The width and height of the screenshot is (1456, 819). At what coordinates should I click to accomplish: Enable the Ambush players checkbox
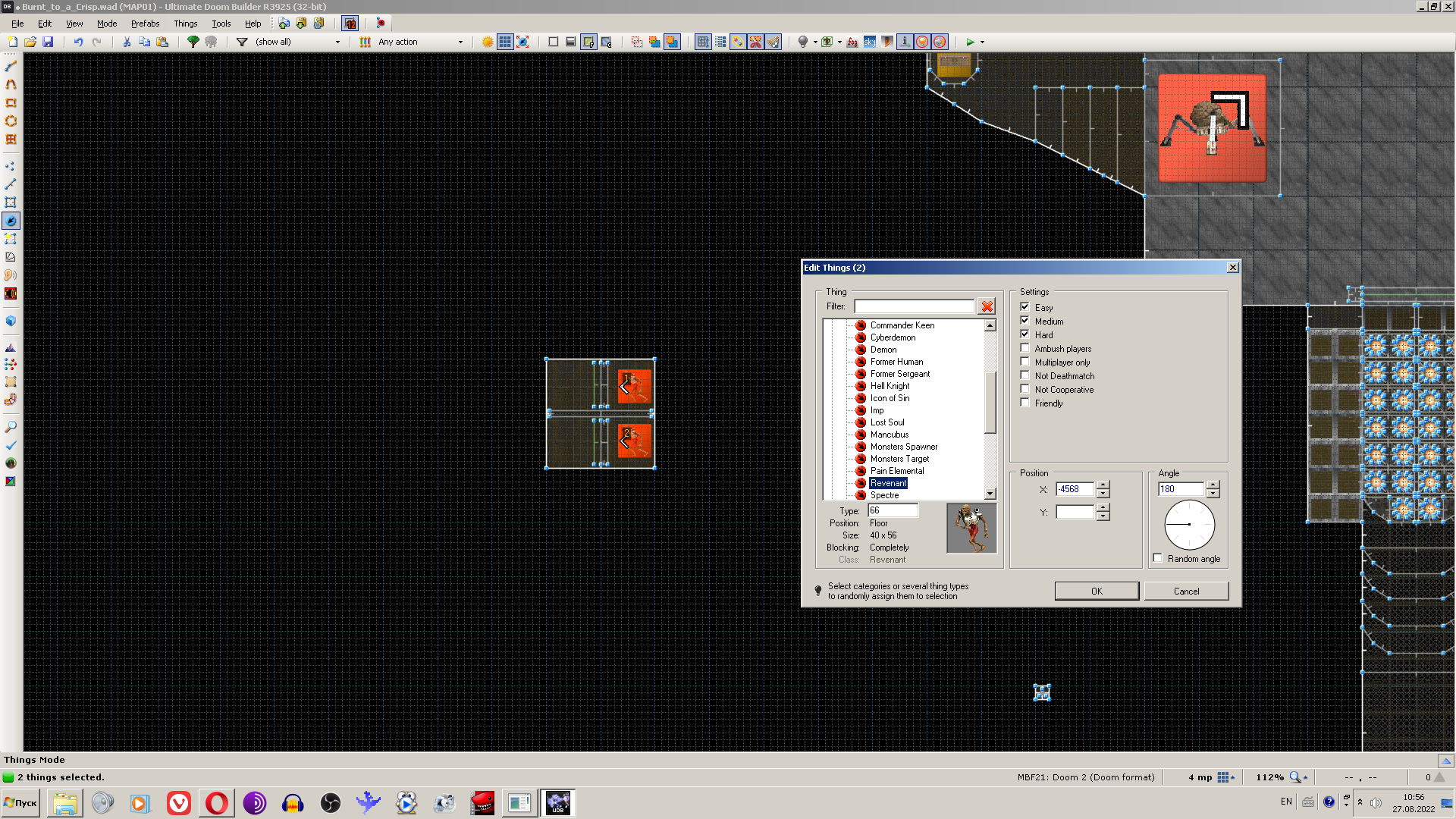click(x=1025, y=348)
